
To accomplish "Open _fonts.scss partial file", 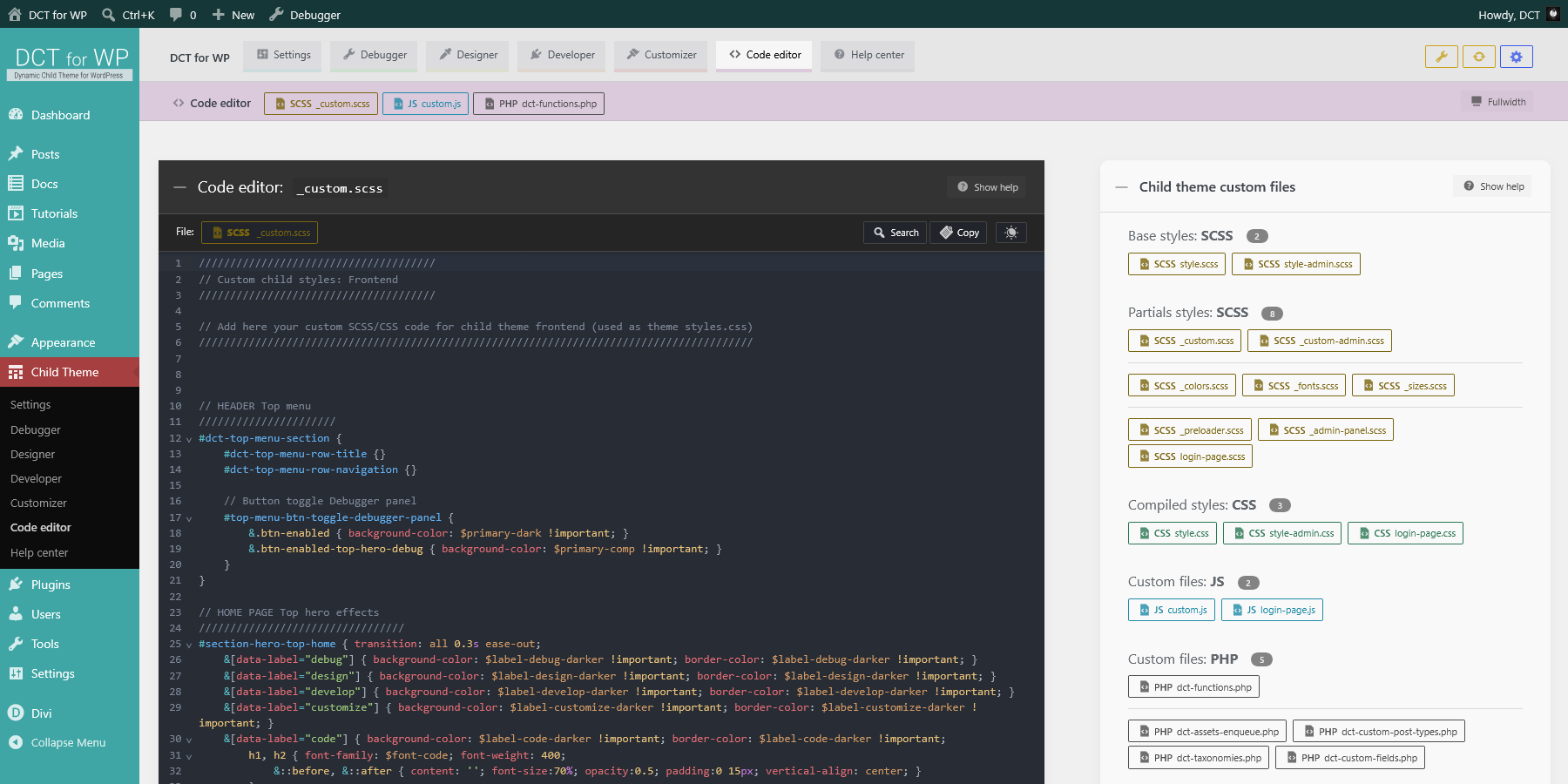I will 1294,386.
